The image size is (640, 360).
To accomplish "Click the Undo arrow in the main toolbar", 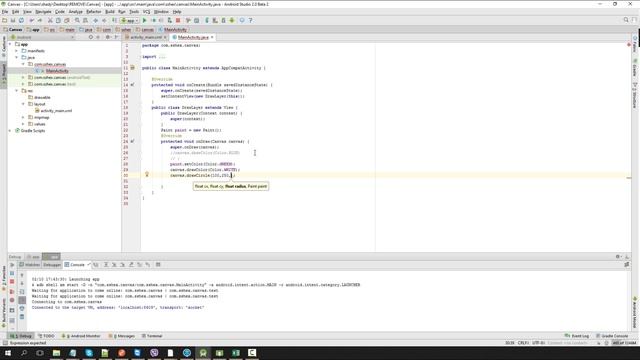I will click(31, 20).
